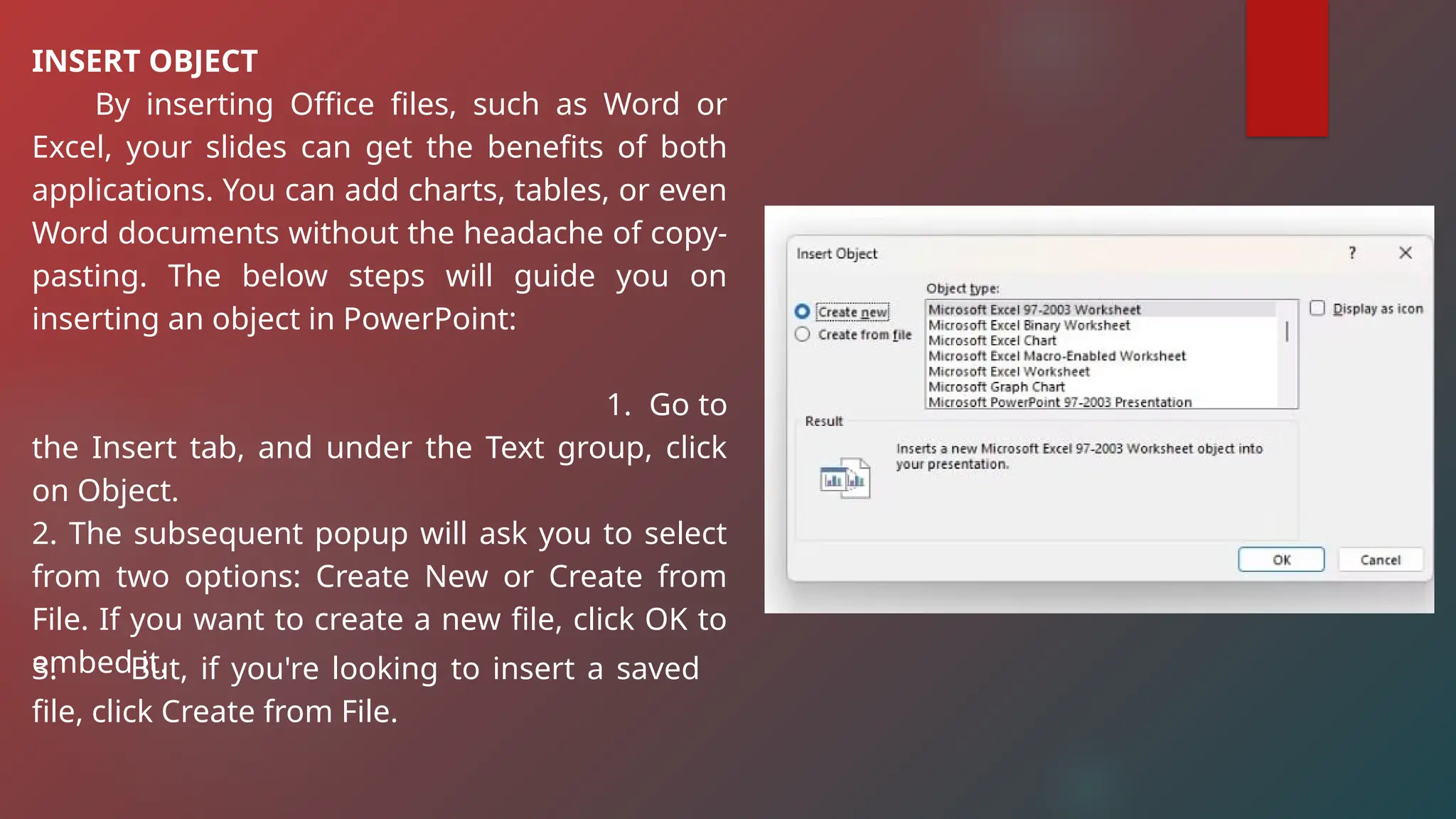The width and height of the screenshot is (1456, 819).
Task: Enable the Display as icon checkbox
Action: [x=1317, y=308]
